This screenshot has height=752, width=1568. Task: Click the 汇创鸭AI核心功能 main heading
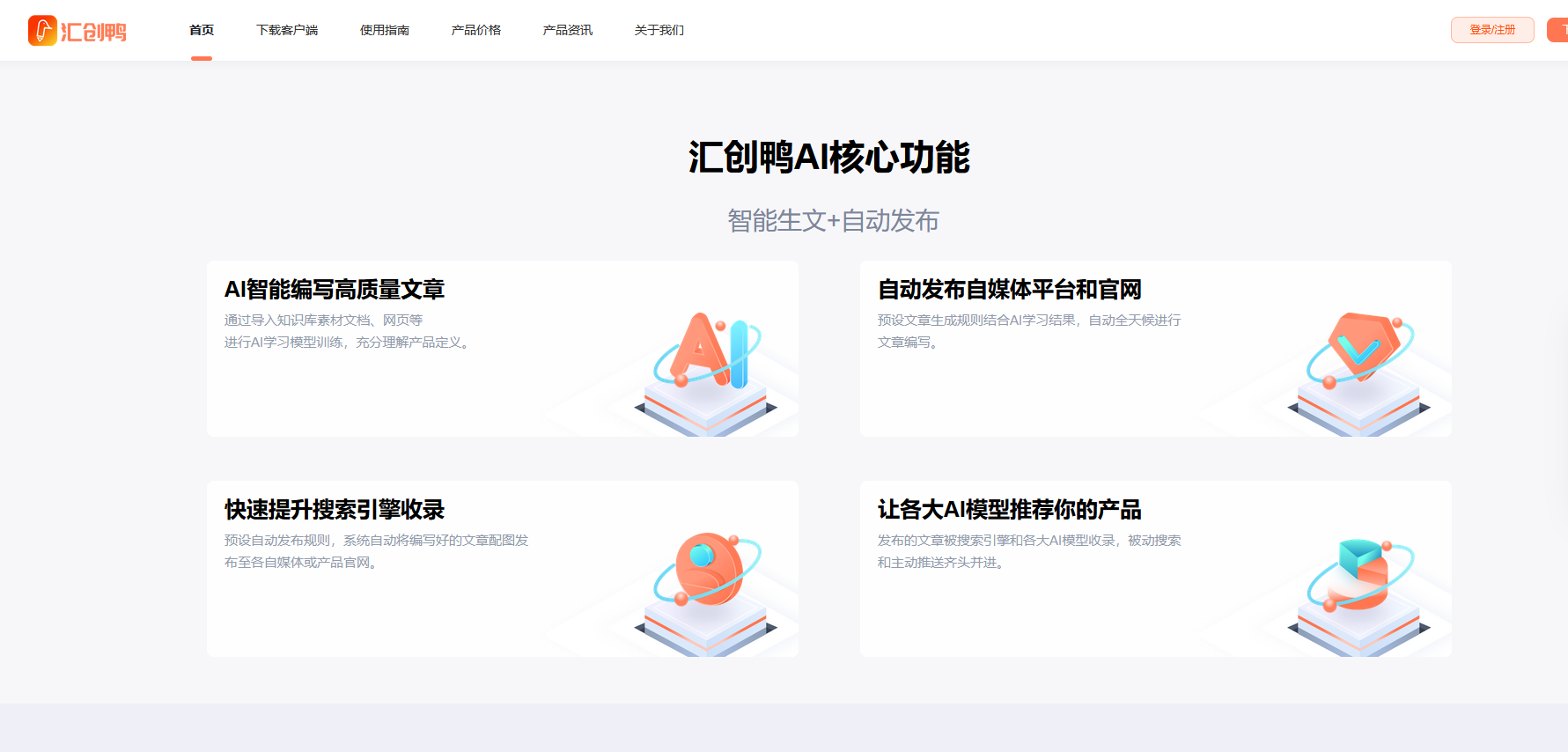(828, 159)
